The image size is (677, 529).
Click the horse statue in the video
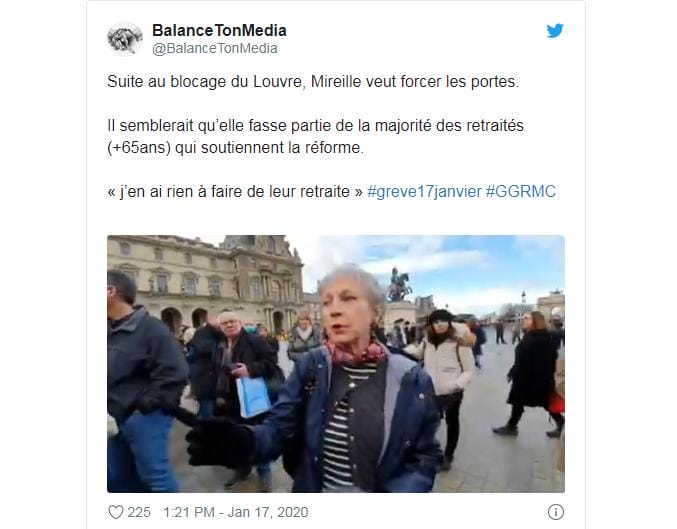[x=398, y=284]
